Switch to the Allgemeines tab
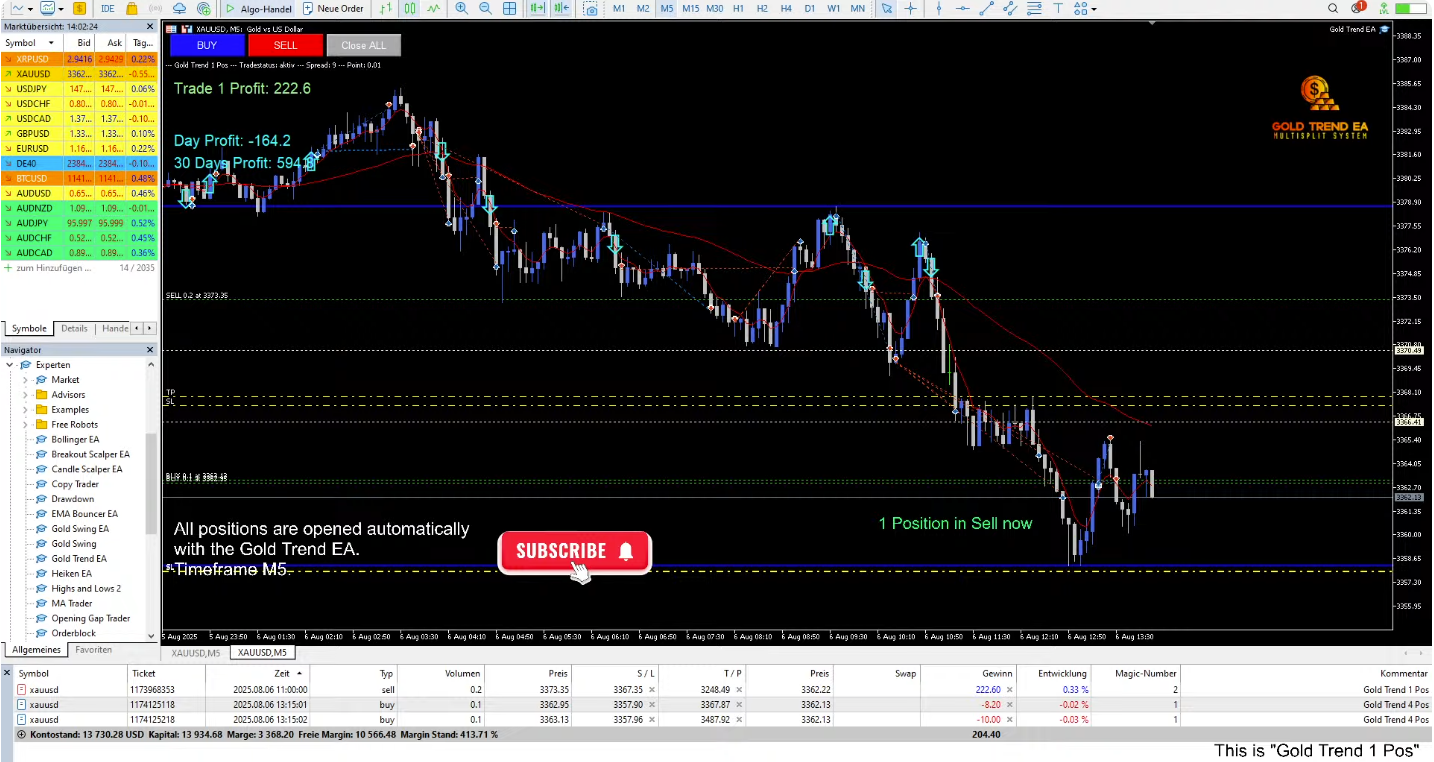The image size is (1434, 762). pyautogui.click(x=36, y=650)
